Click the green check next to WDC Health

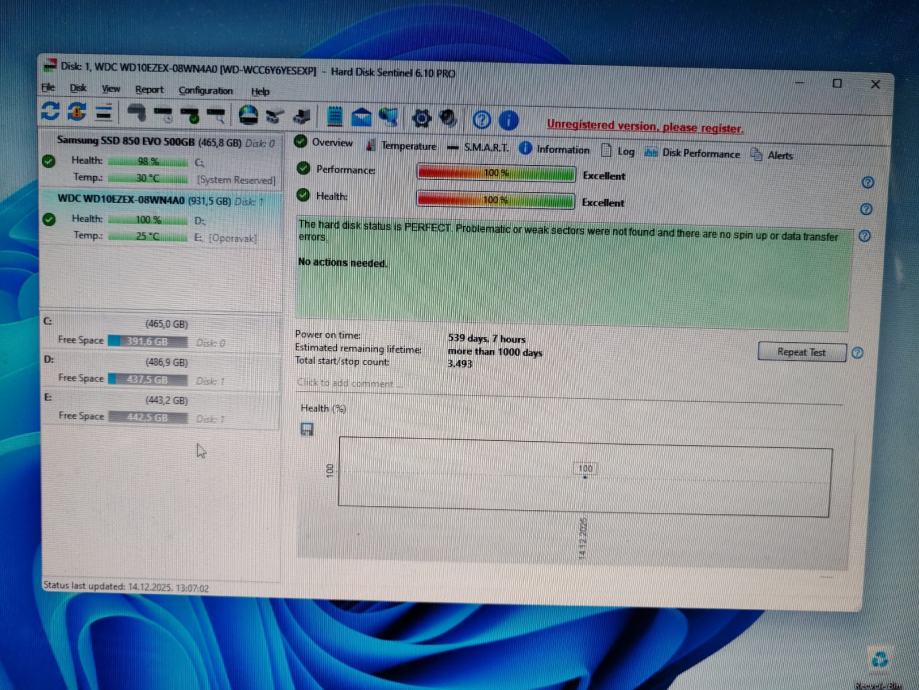tap(49, 219)
